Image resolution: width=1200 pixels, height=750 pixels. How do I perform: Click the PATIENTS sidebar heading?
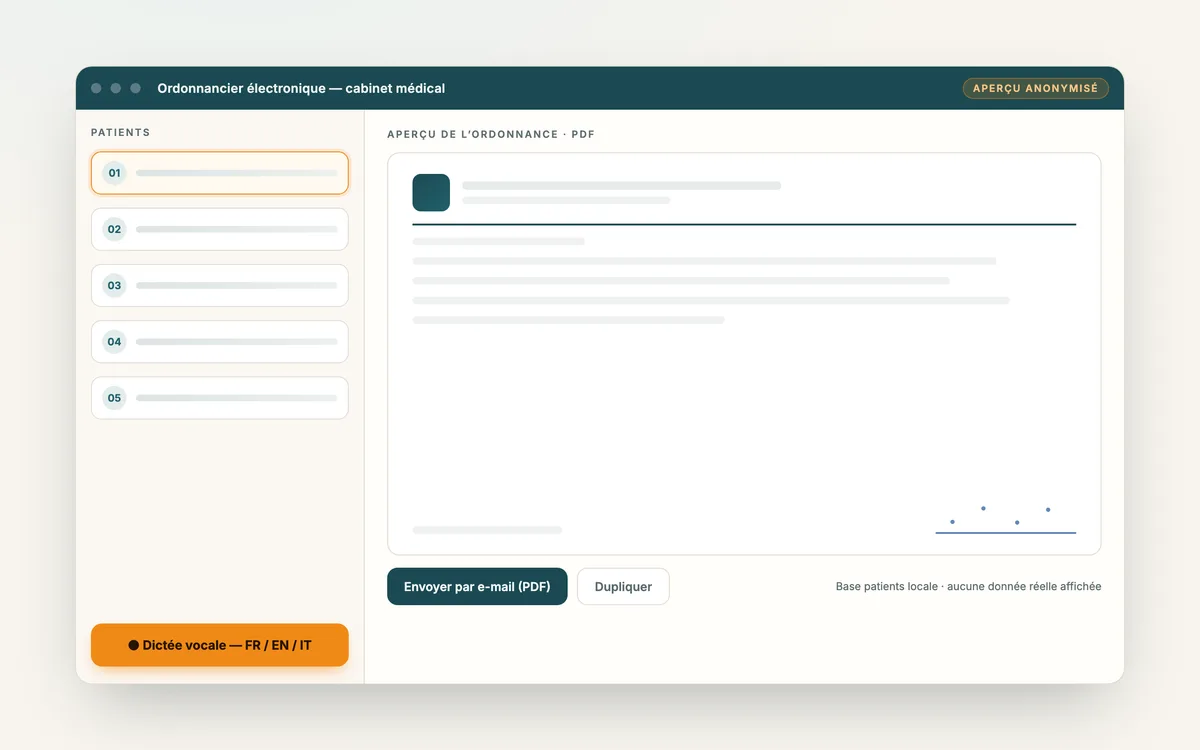120,132
